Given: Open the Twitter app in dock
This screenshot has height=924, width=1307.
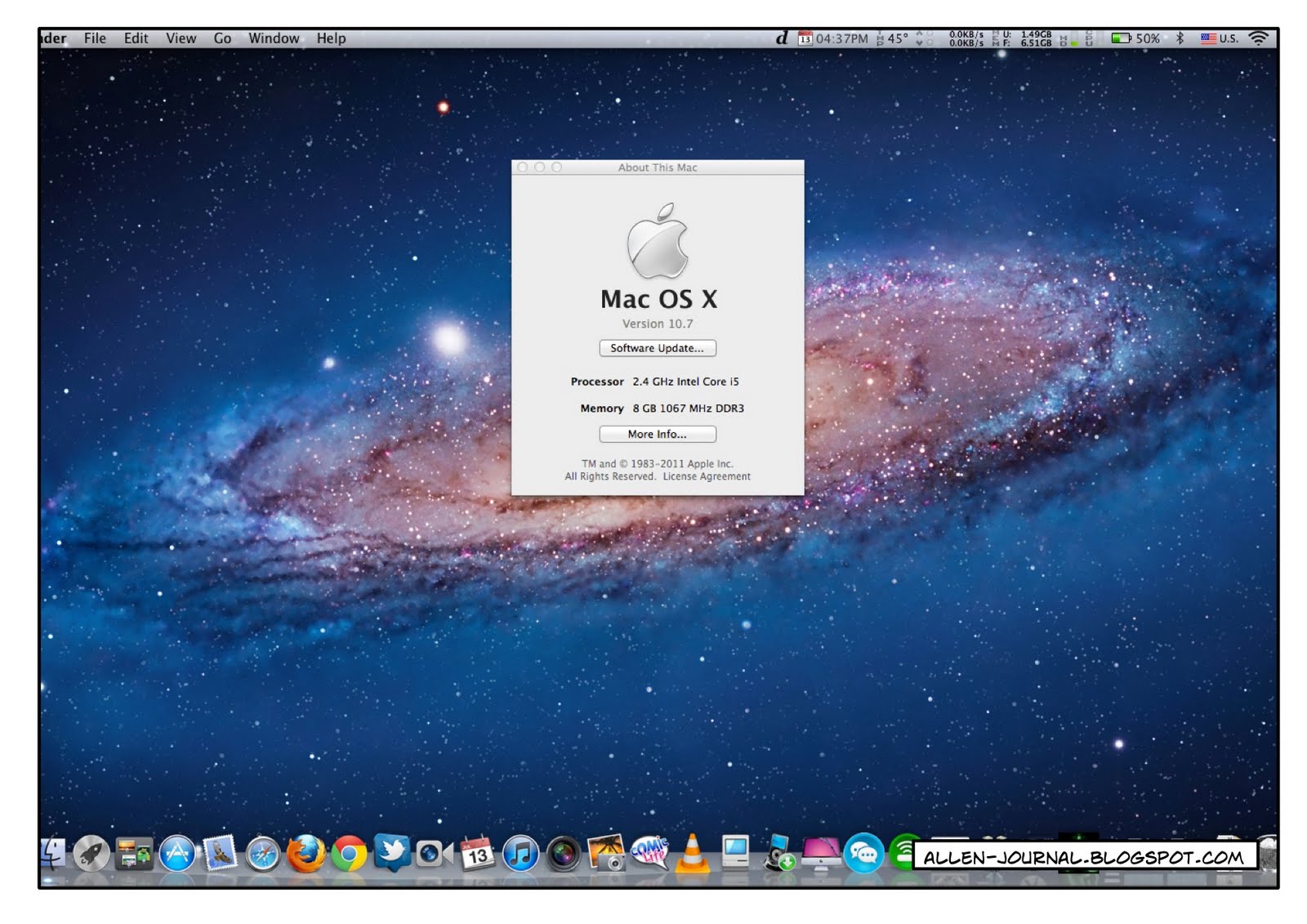Looking at the screenshot, I should click(x=392, y=853).
